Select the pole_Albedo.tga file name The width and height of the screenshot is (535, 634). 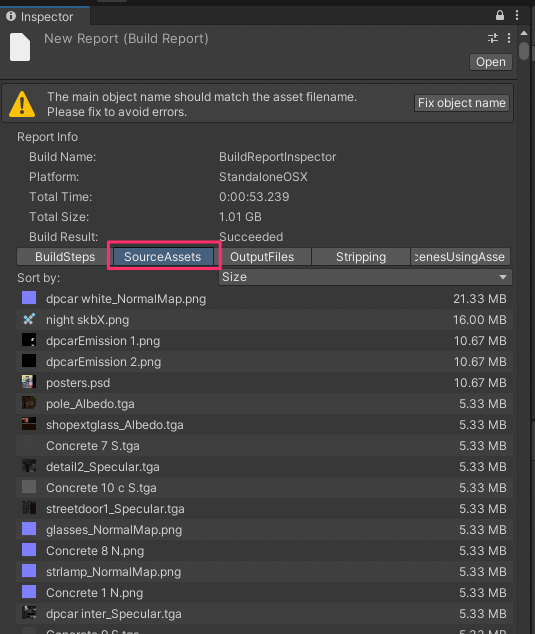tap(90, 404)
